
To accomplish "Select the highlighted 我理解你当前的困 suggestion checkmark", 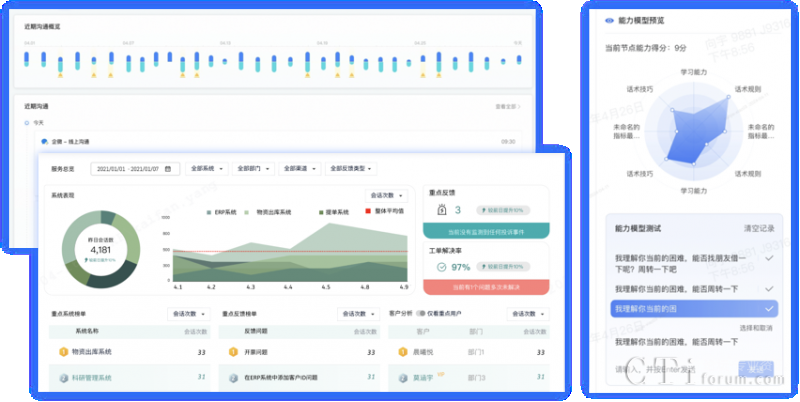I will click(x=767, y=309).
